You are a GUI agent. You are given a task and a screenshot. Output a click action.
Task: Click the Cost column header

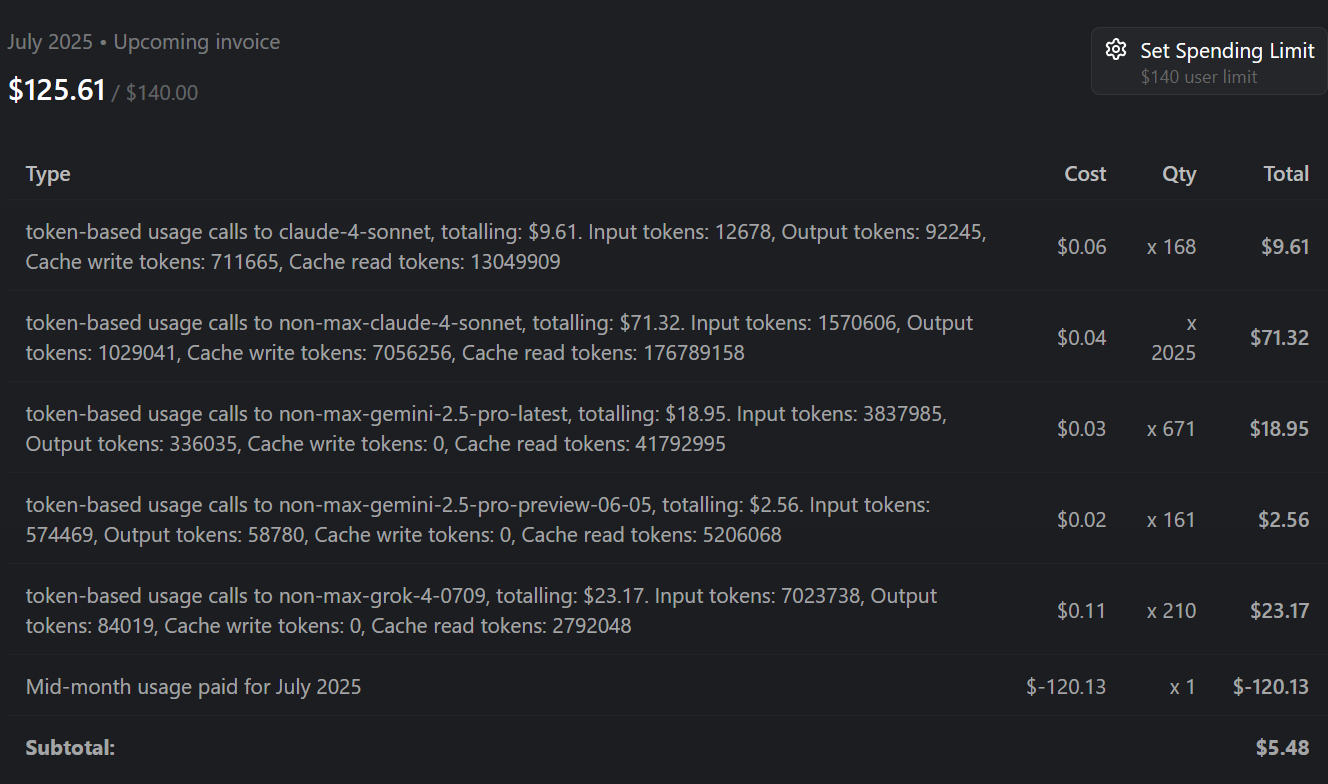(x=1085, y=174)
